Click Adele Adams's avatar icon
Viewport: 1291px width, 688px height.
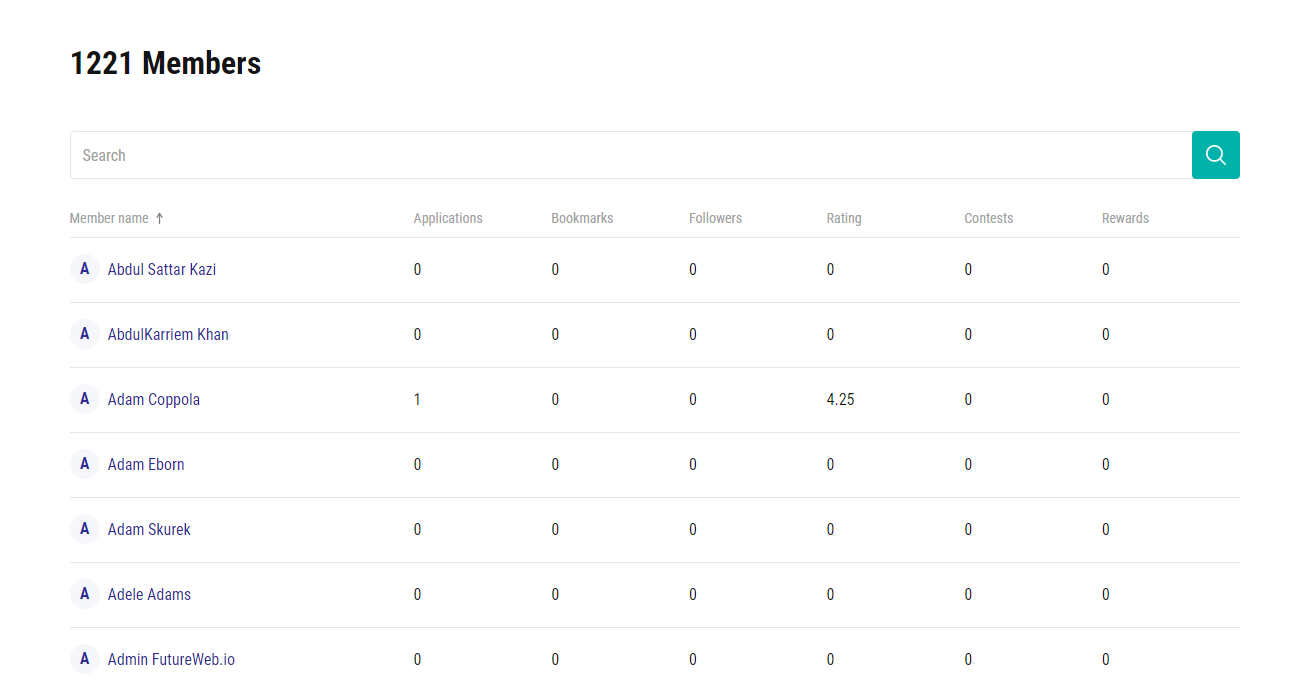tap(84, 594)
